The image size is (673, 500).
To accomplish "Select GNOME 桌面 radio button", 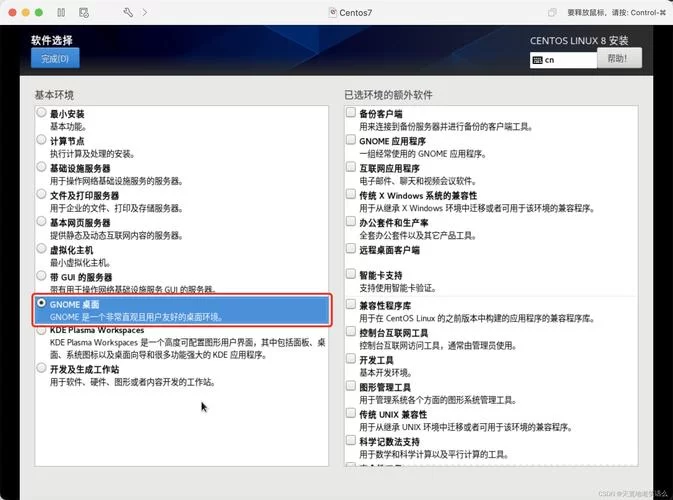I will [x=41, y=303].
